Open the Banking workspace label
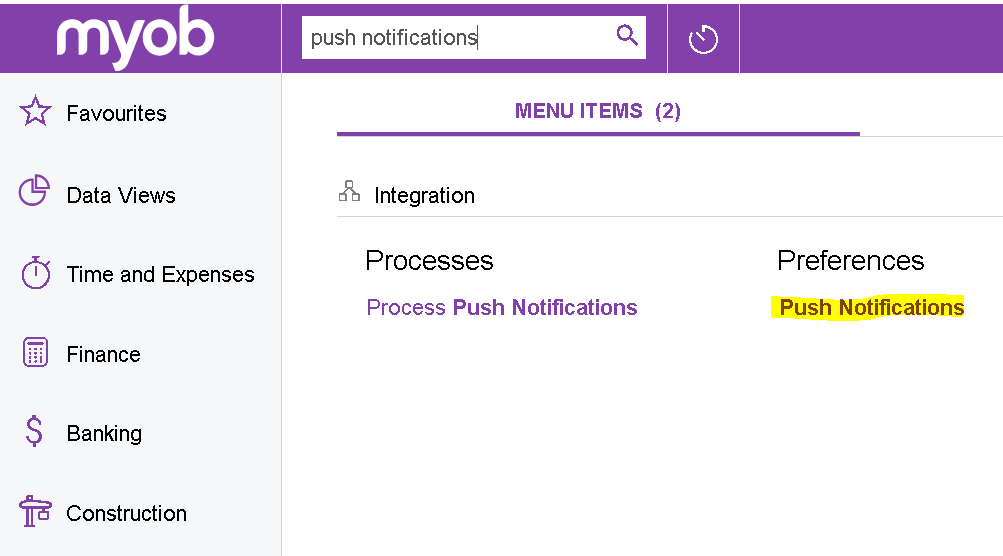 [104, 434]
